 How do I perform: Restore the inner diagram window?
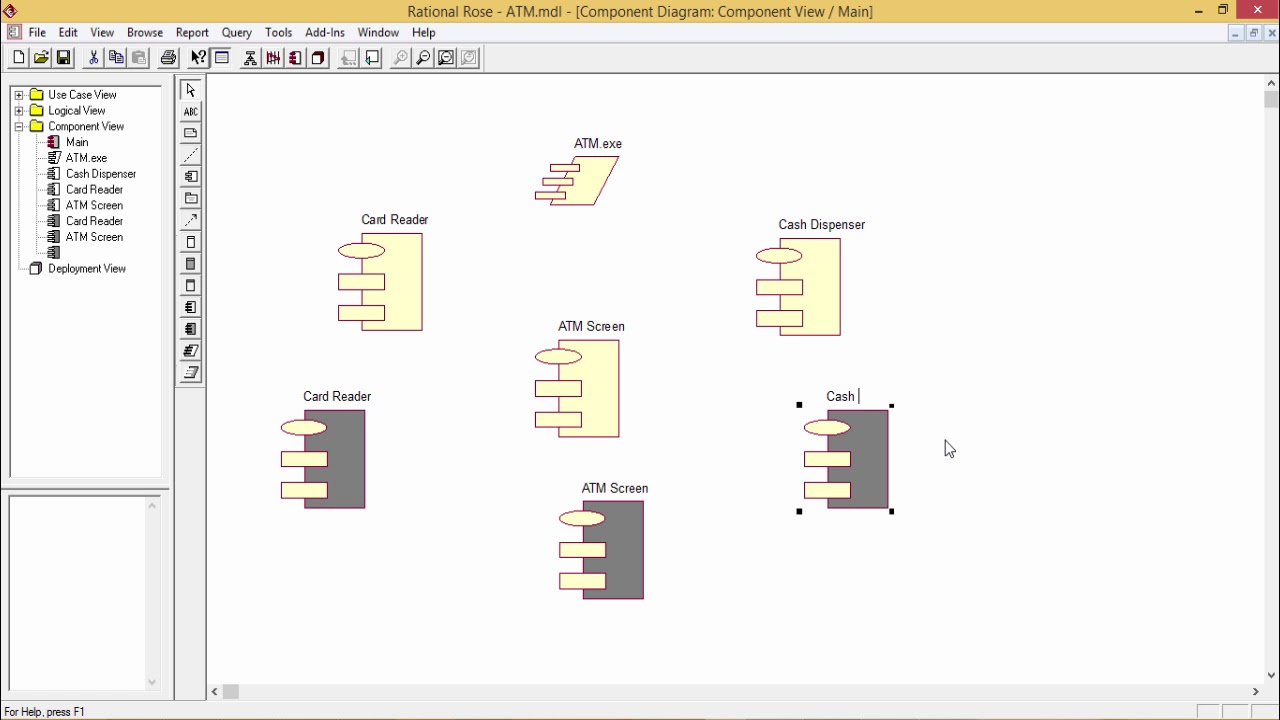(1254, 33)
